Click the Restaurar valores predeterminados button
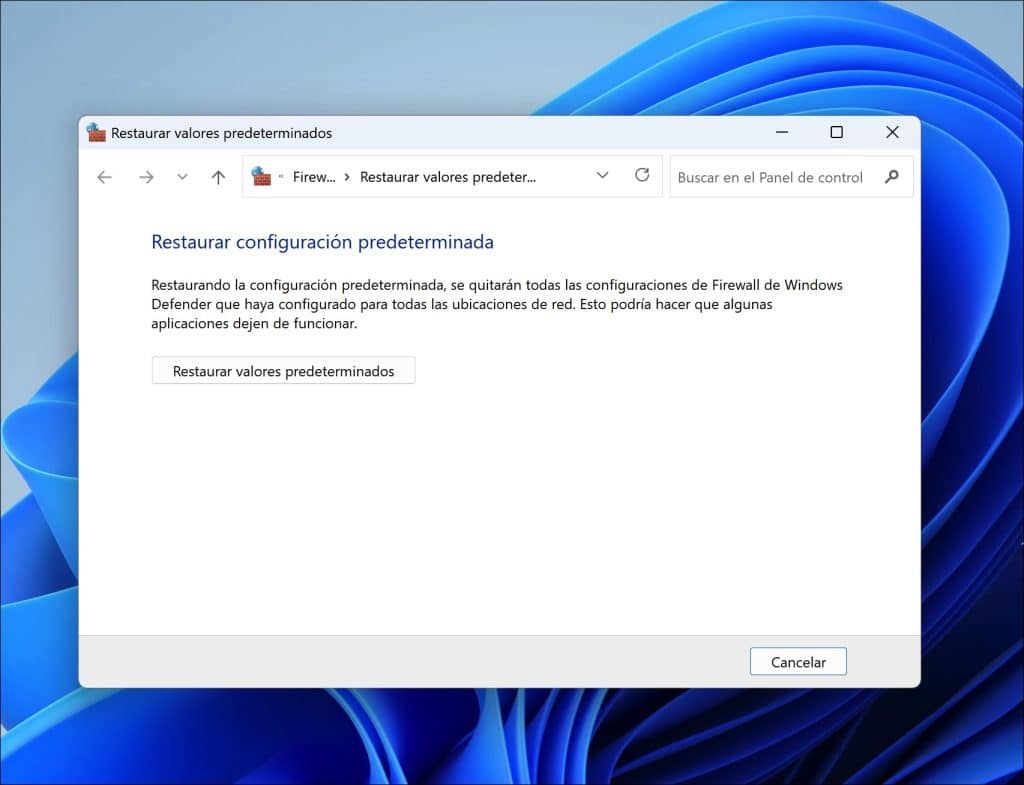 [283, 370]
